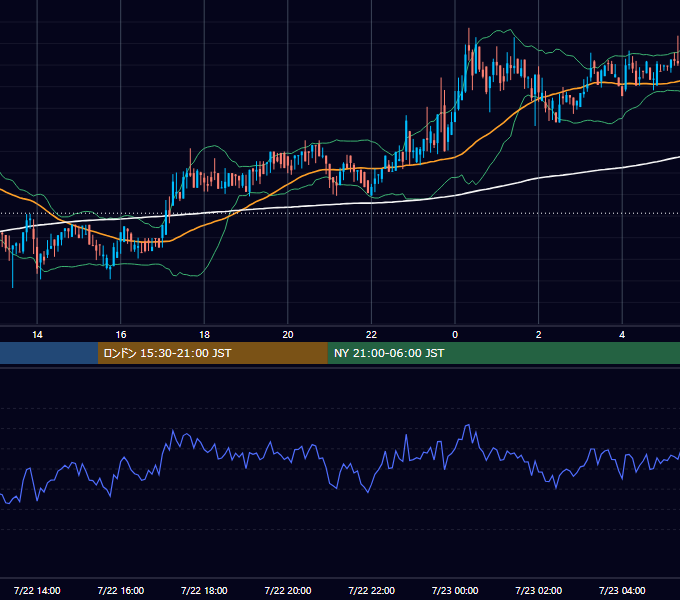Click hour label 22 under the price chart

click(372, 335)
